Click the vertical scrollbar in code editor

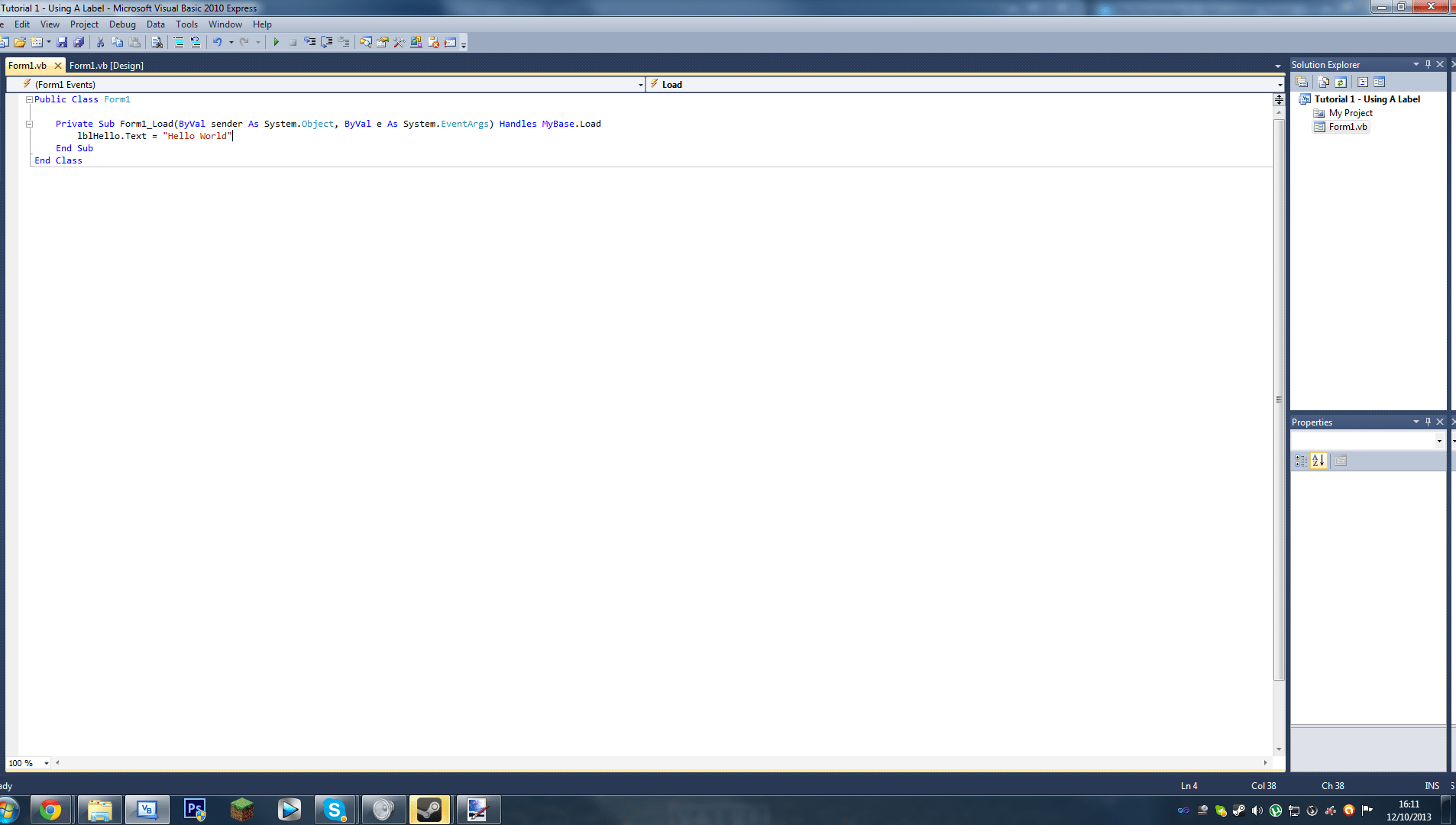pyautogui.click(x=1279, y=397)
